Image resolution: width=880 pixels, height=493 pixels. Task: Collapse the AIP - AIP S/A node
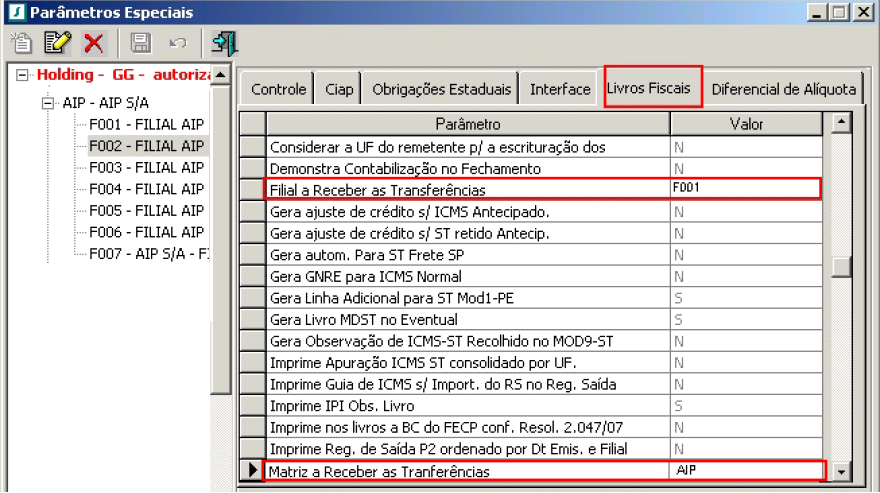tap(48, 103)
